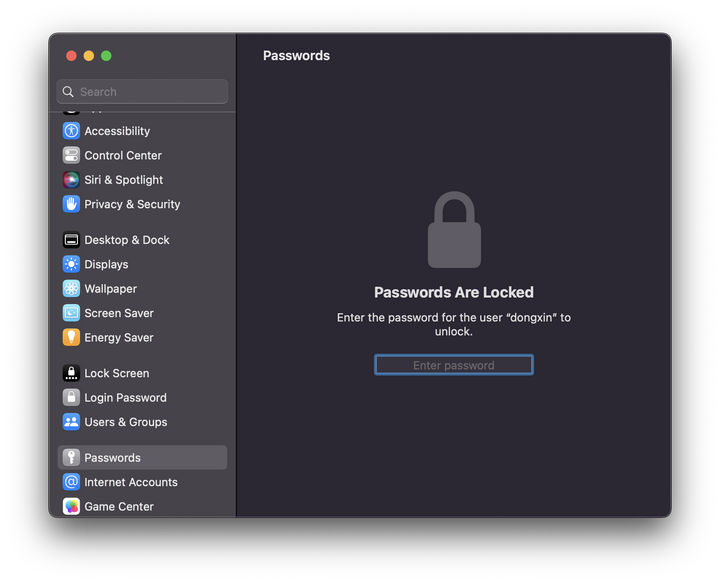Viewport: 720px width, 582px height.
Task: Open Accessibility settings icon
Action: click(x=71, y=131)
